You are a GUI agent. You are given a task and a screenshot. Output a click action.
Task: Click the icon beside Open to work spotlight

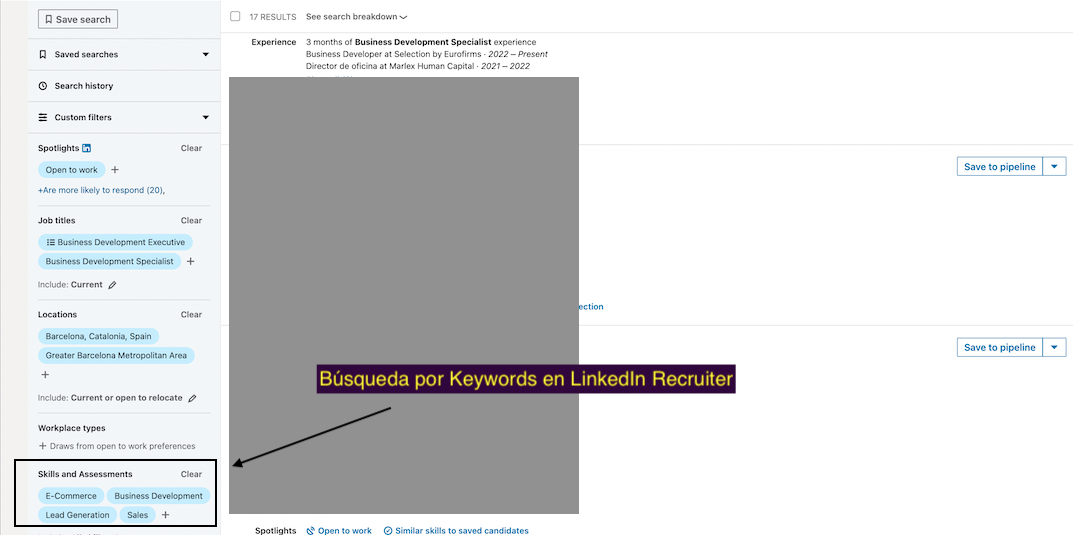[x=311, y=531]
